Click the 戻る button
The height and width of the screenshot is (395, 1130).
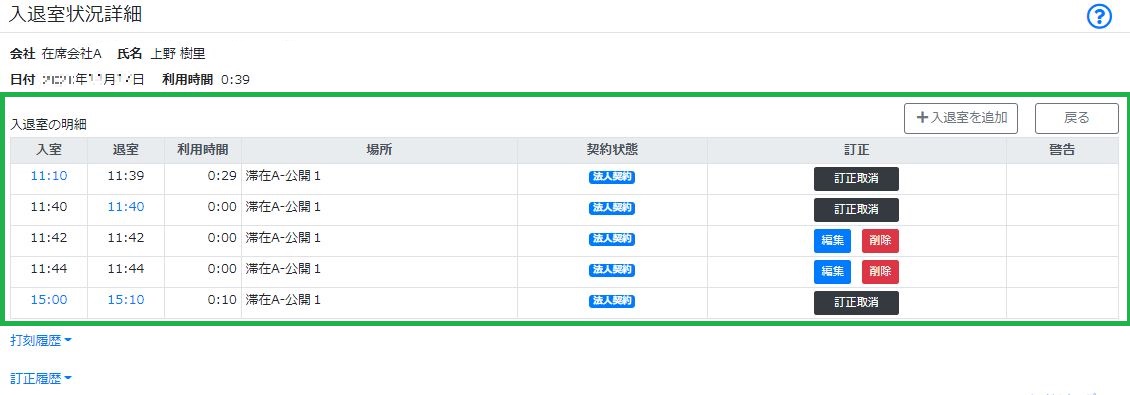1077,118
